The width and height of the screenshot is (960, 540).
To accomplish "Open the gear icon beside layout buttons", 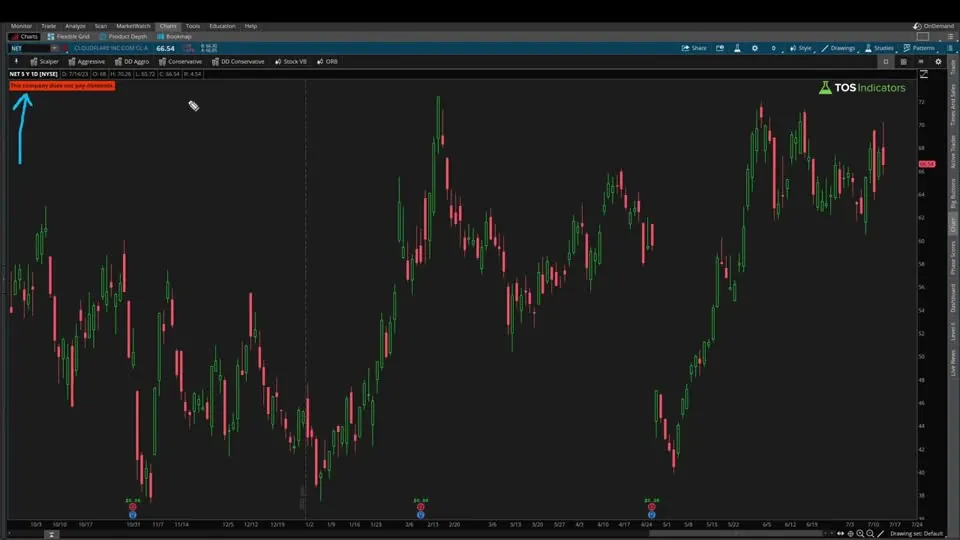I will [938, 62].
